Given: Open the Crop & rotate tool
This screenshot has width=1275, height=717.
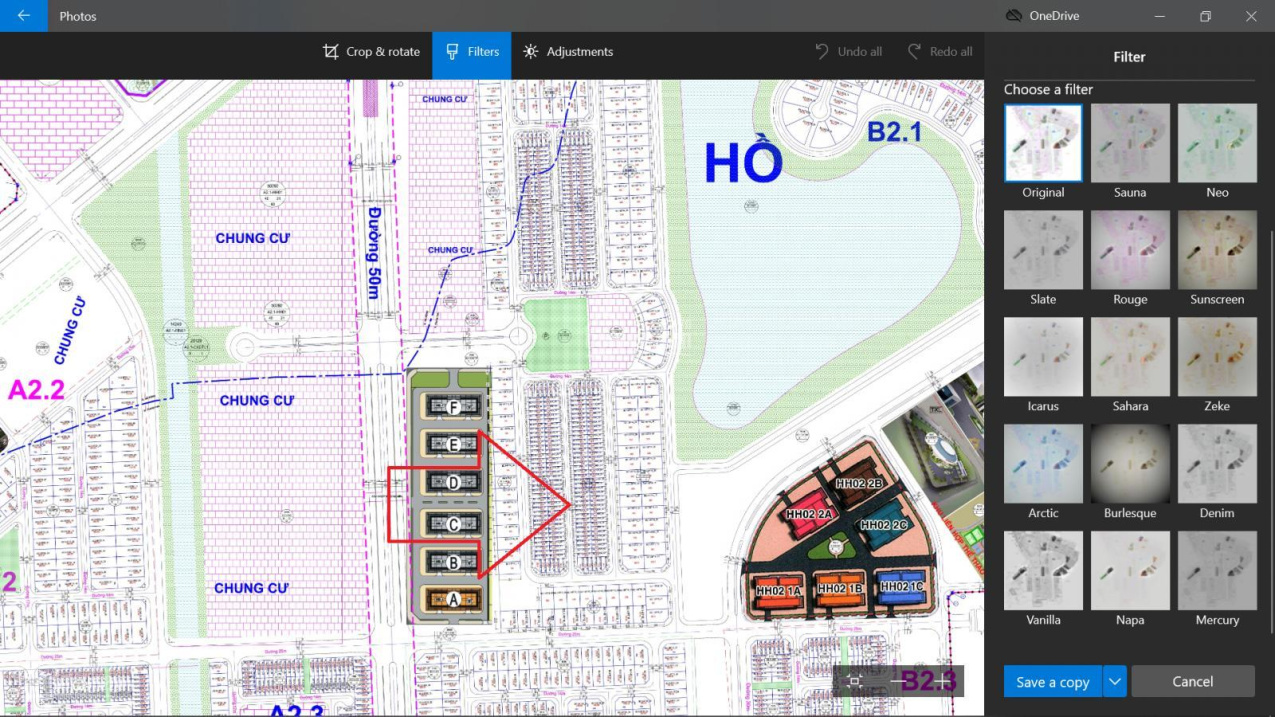Looking at the screenshot, I should pyautogui.click(x=371, y=52).
